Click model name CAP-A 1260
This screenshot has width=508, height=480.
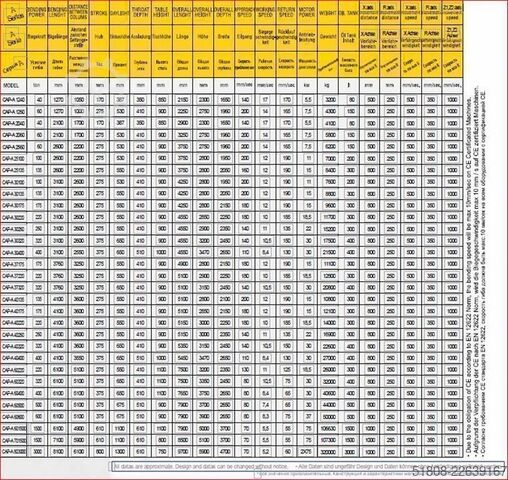(14, 111)
